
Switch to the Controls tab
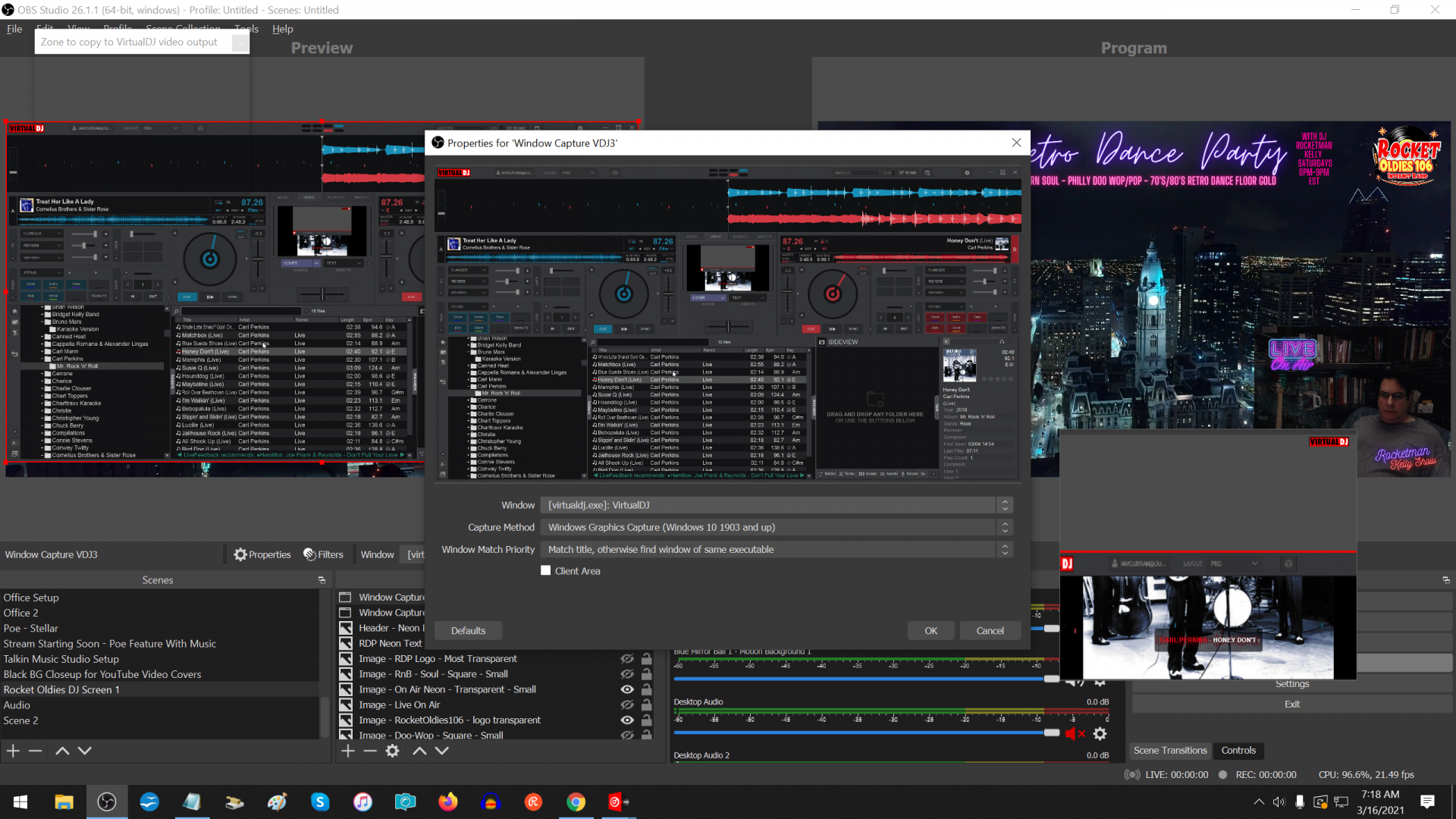coord(1238,750)
